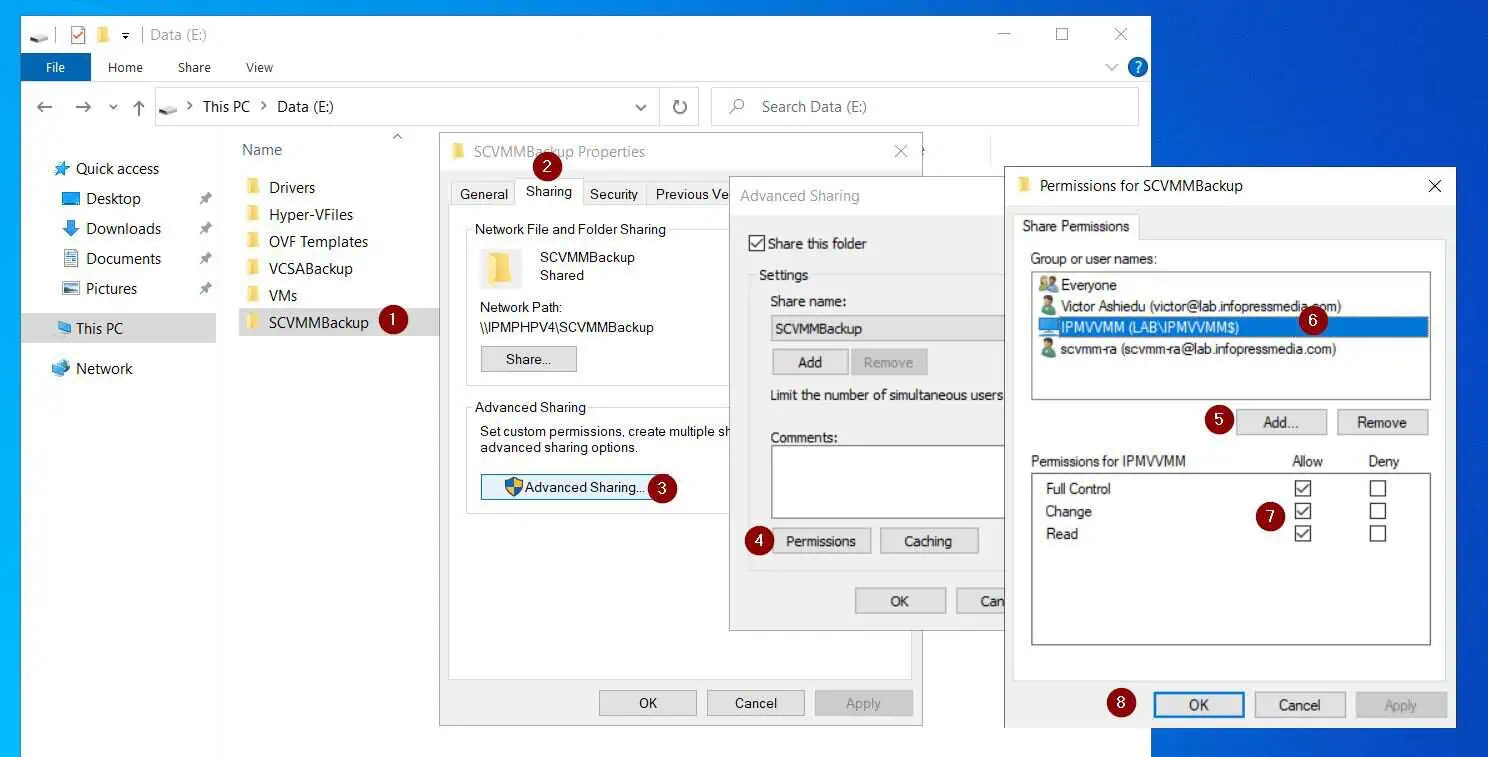The image size is (1488, 757).
Task: Toggle Deny checkbox for Read
Action: point(1378,533)
